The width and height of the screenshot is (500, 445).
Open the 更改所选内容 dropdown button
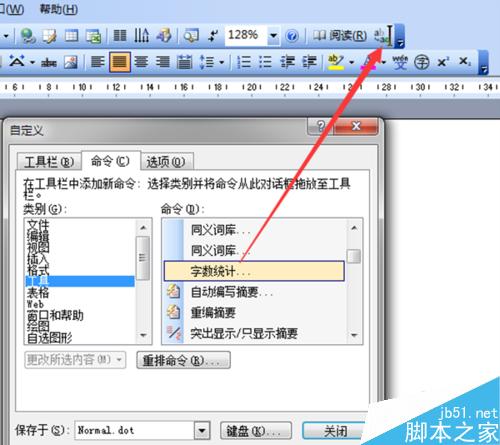(75, 360)
